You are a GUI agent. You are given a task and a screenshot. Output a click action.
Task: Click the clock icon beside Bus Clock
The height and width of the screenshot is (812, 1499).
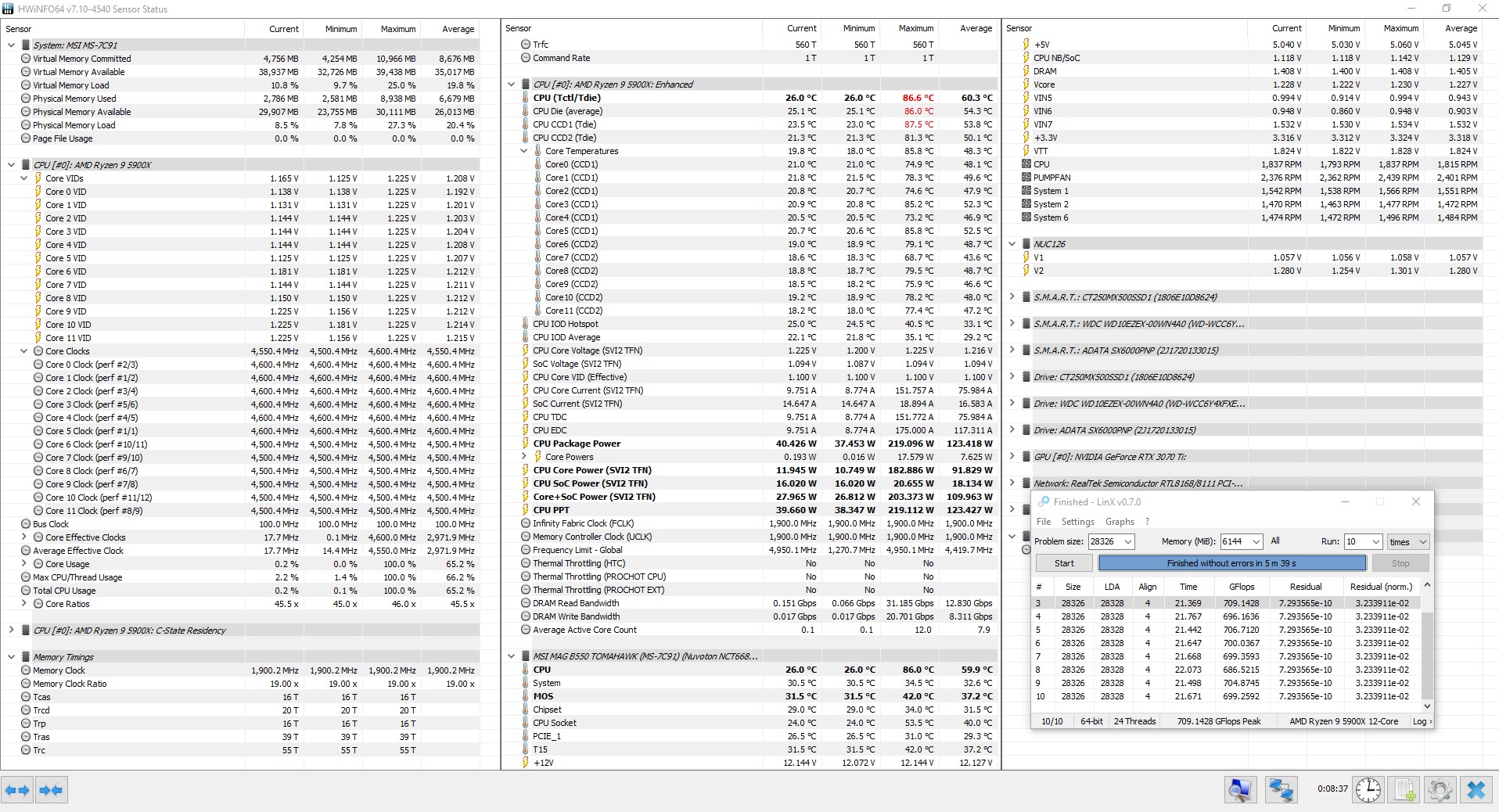pos(26,524)
